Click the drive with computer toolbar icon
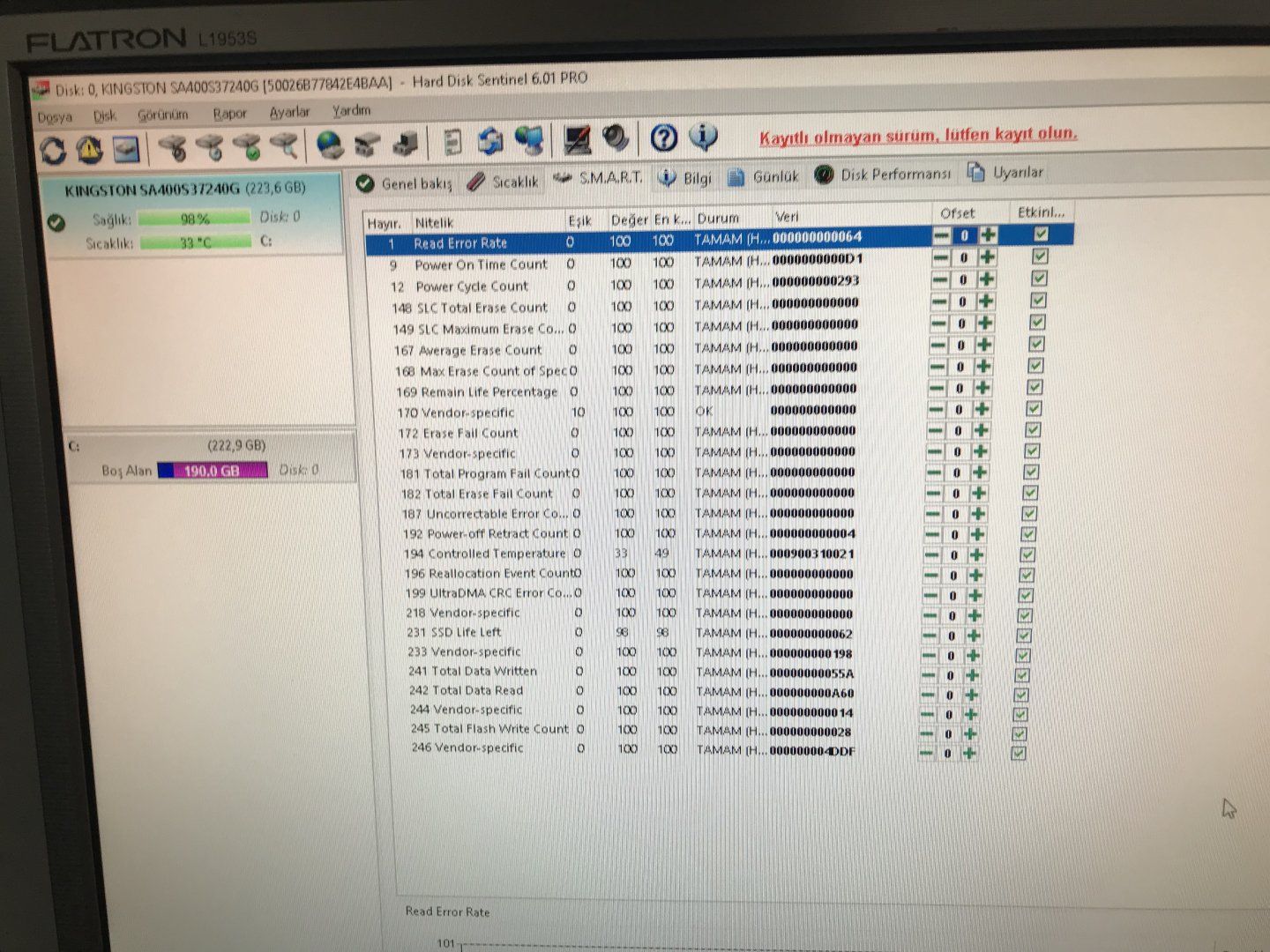This screenshot has height=952, width=1270. click(405, 142)
